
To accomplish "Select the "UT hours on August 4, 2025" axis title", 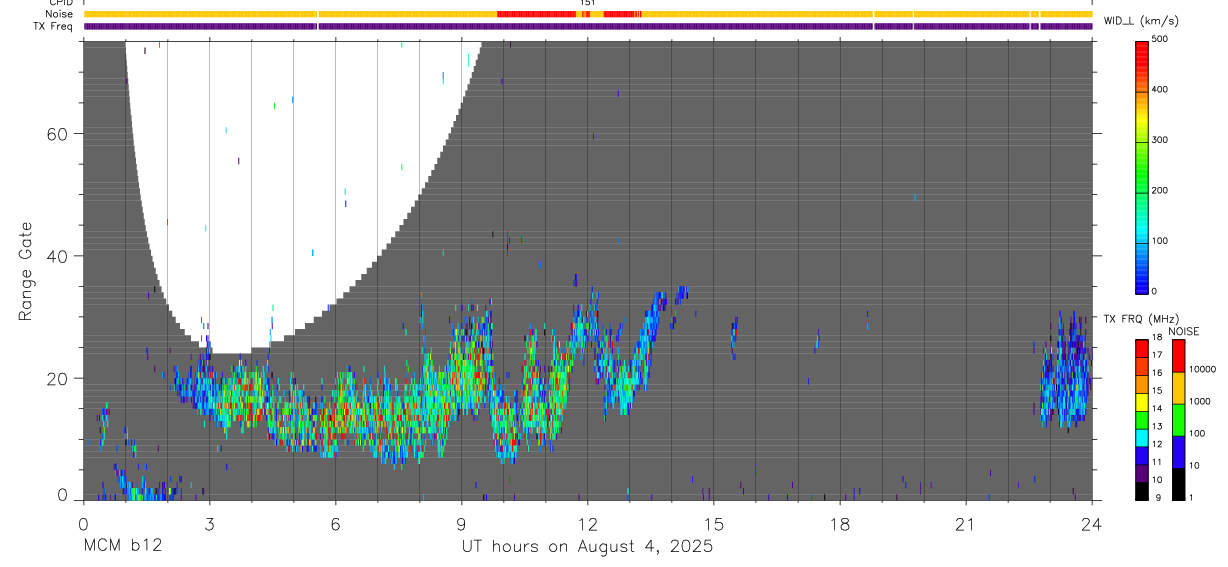I will click(x=587, y=547).
